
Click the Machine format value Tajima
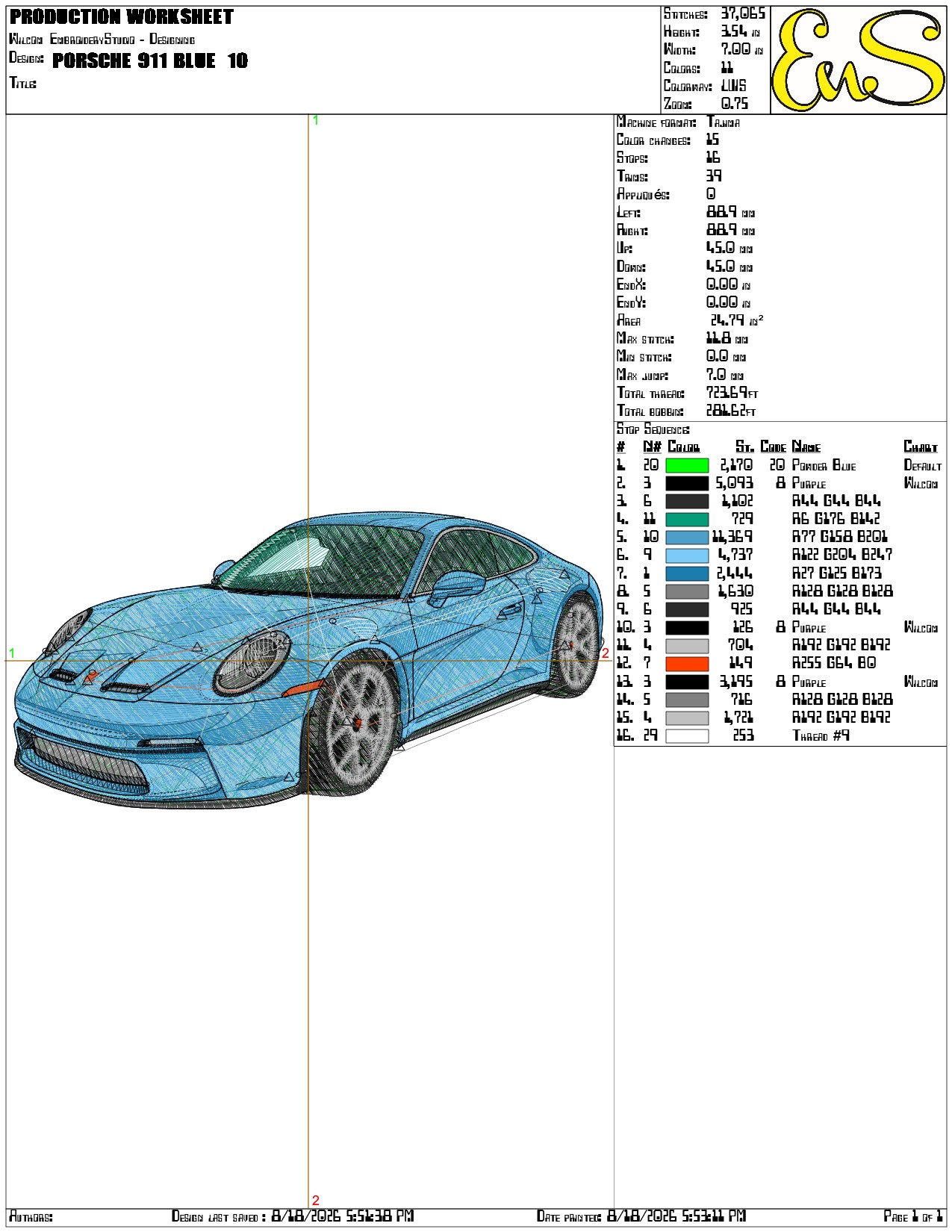click(x=724, y=122)
